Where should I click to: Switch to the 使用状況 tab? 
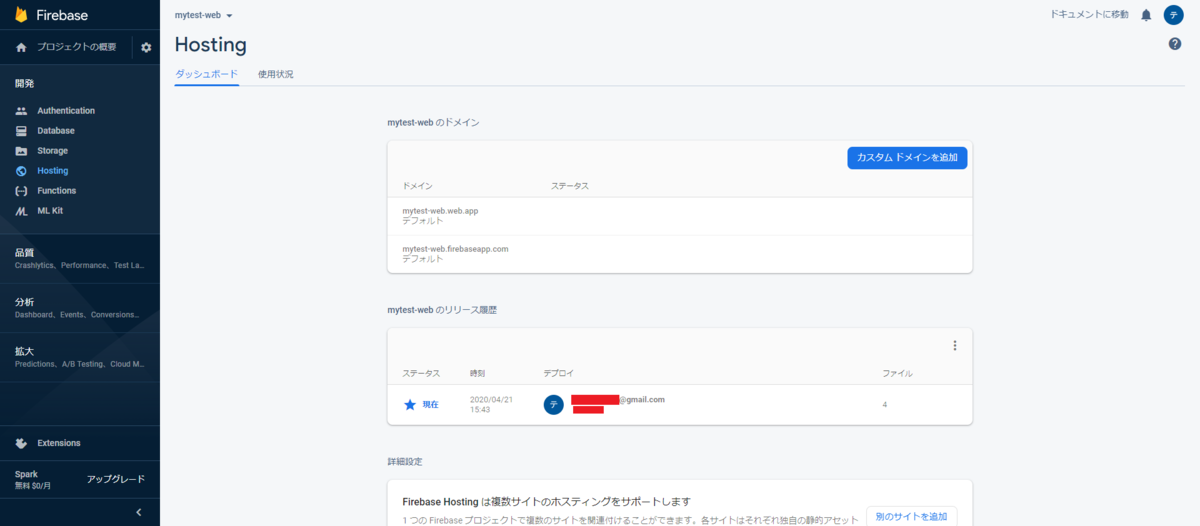click(x=276, y=74)
